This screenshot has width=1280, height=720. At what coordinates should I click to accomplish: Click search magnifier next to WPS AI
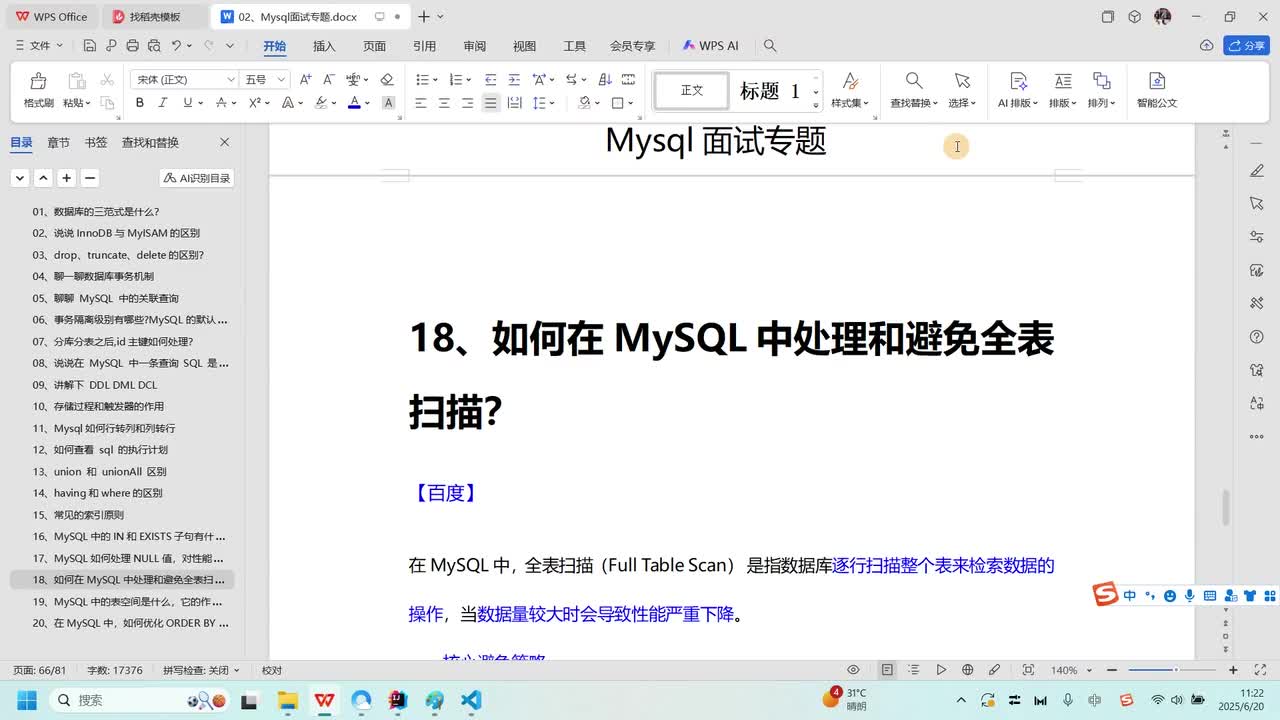(770, 46)
